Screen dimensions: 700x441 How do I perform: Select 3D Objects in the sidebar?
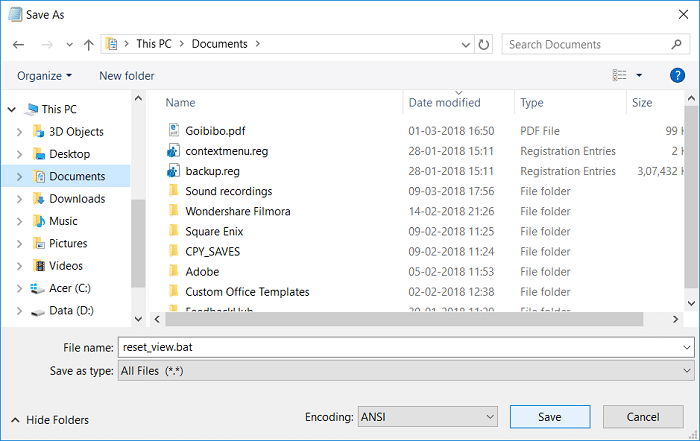coord(76,131)
